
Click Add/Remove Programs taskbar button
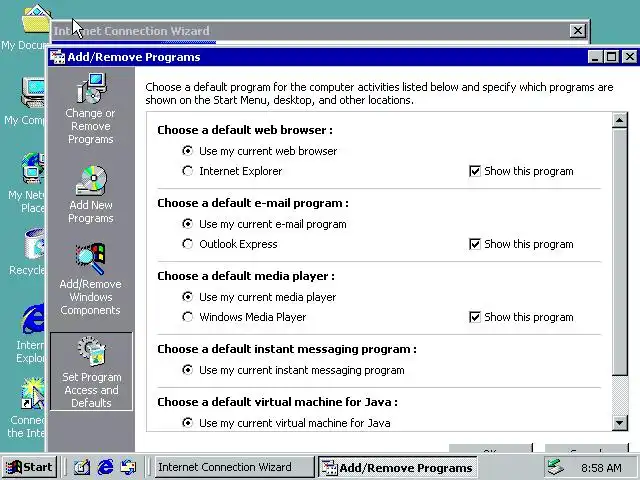(x=398, y=467)
